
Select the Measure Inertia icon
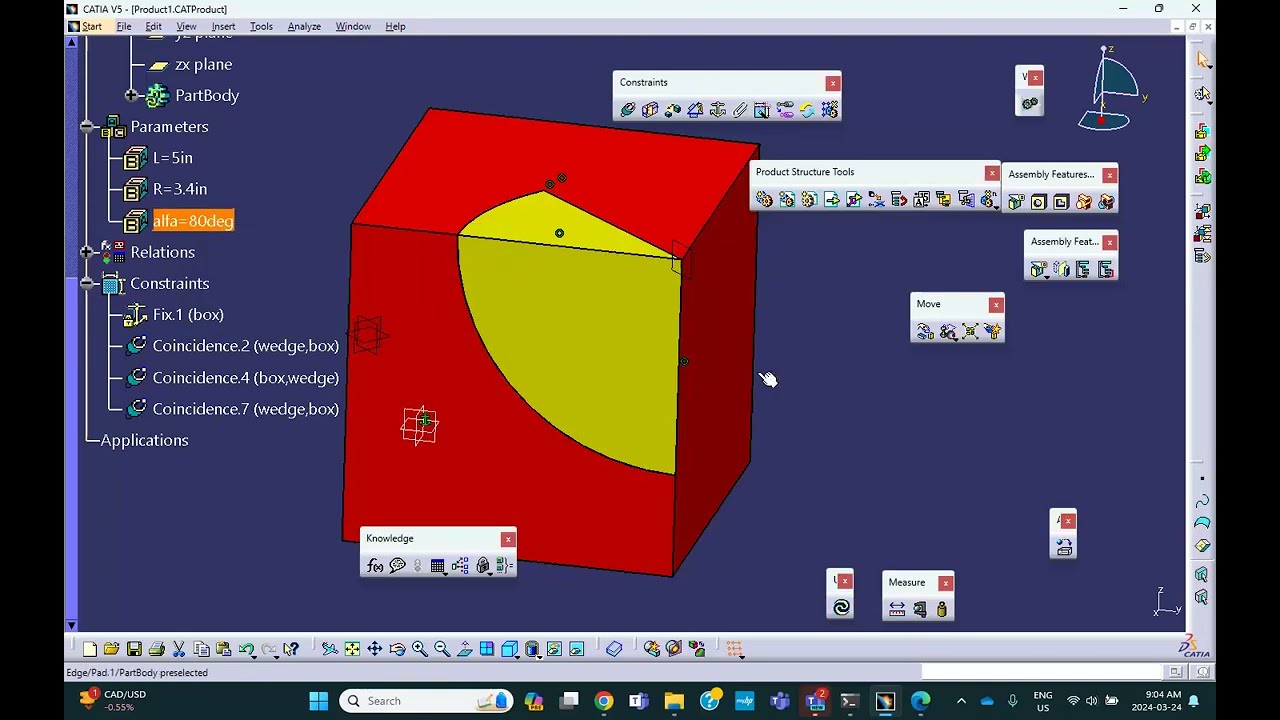941,609
